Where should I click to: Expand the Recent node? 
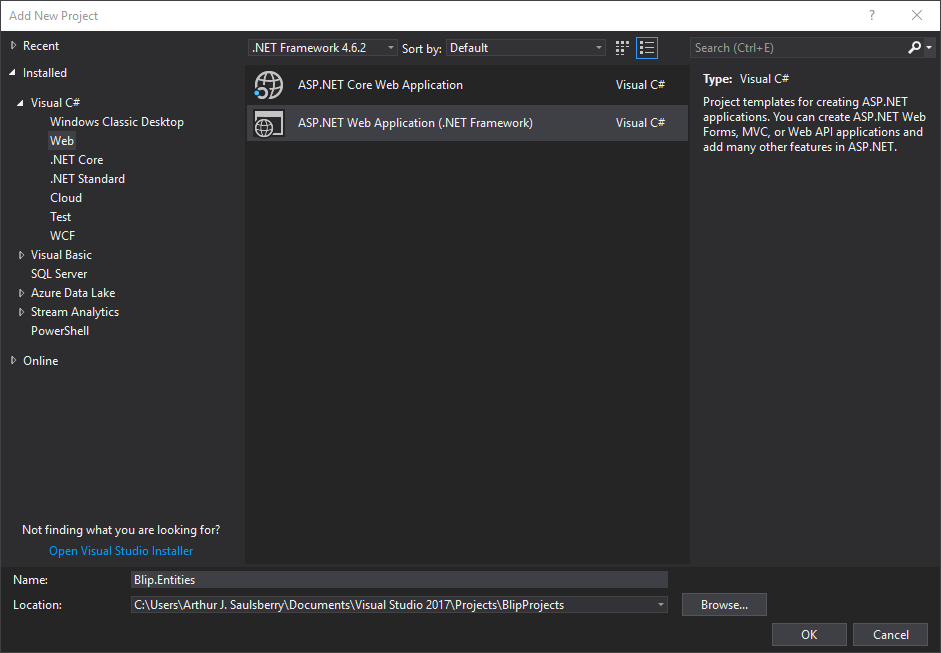(13, 46)
